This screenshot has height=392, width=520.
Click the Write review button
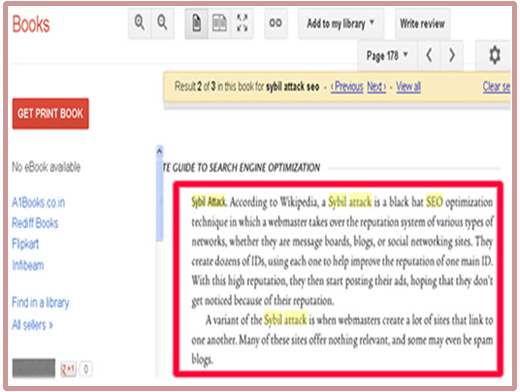[422, 23]
